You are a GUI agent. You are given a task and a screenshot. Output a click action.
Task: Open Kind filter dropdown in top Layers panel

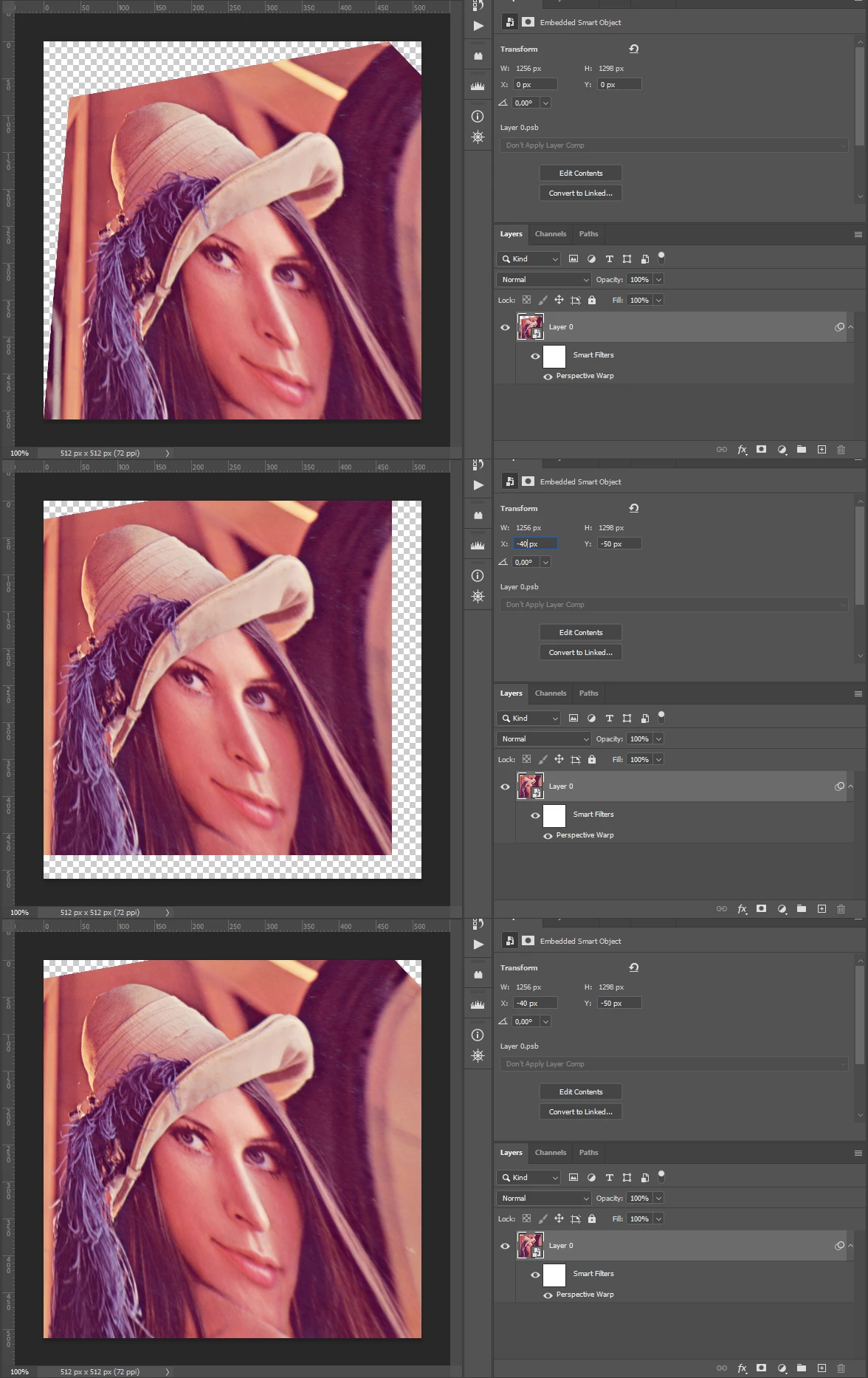[x=528, y=259]
